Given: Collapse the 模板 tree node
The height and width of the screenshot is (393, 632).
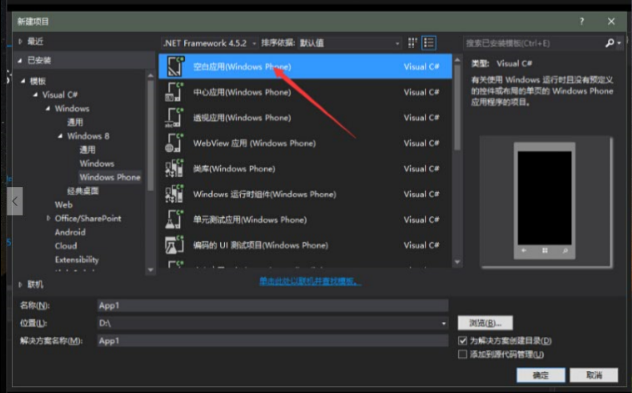Looking at the screenshot, I should click(x=23, y=81).
